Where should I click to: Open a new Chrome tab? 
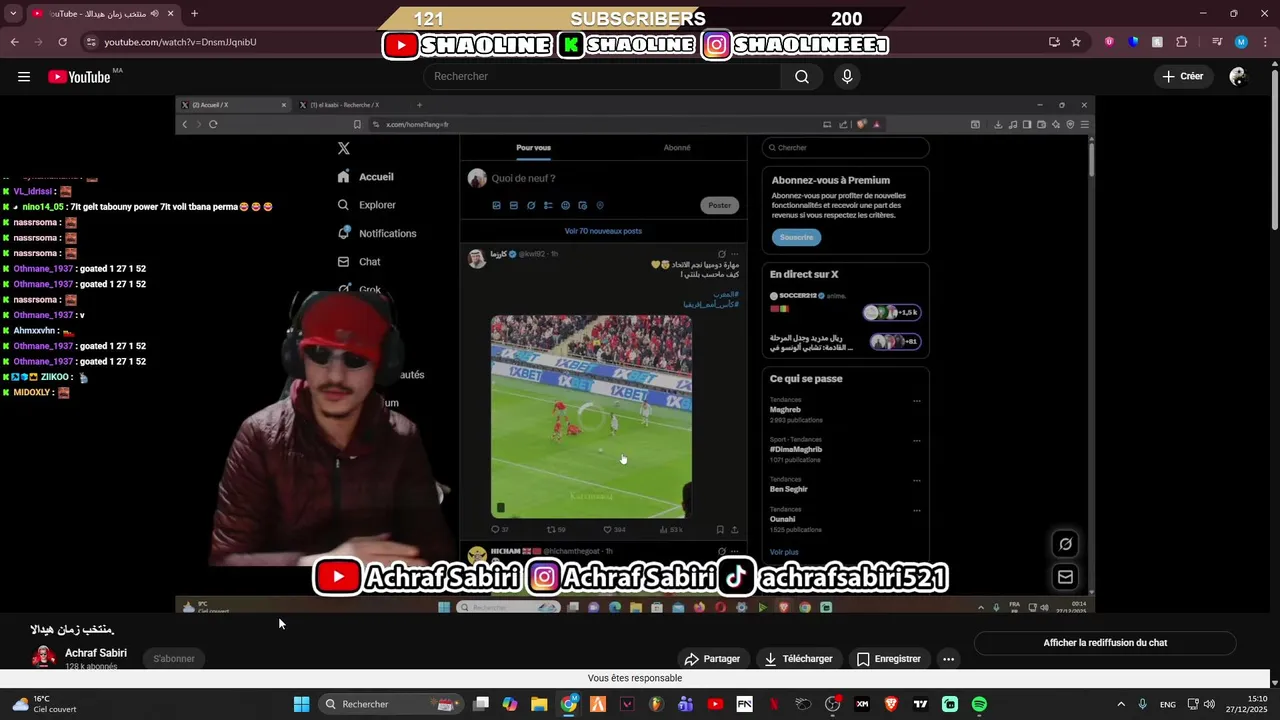coord(194,14)
